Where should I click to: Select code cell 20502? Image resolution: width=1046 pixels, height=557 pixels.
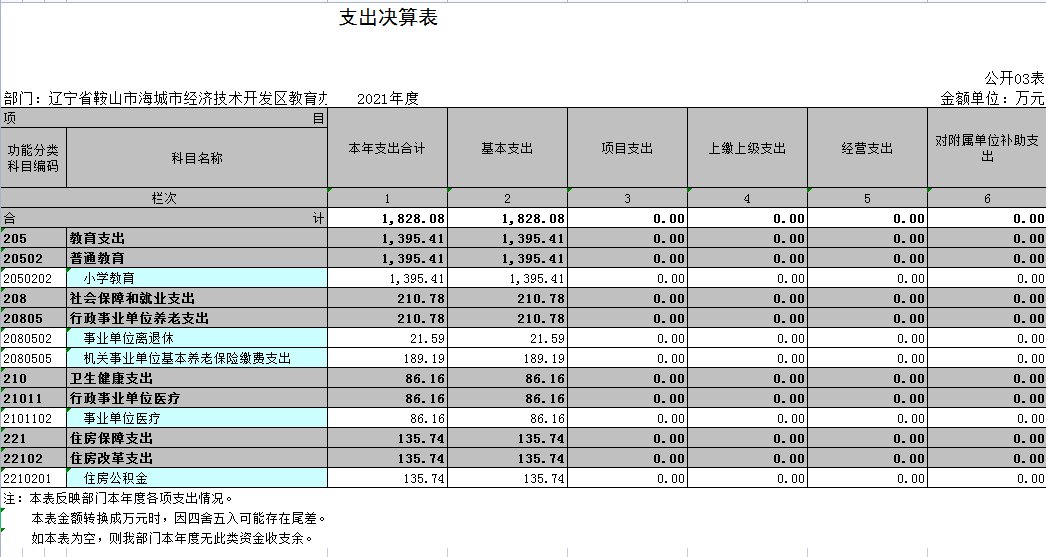tap(33, 258)
